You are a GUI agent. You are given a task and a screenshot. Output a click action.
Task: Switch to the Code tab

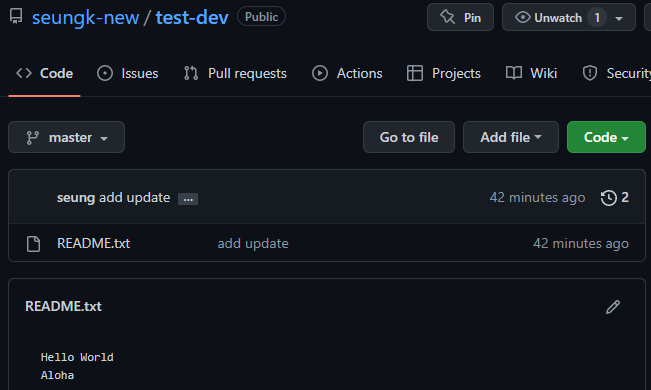pyautogui.click(x=44, y=74)
